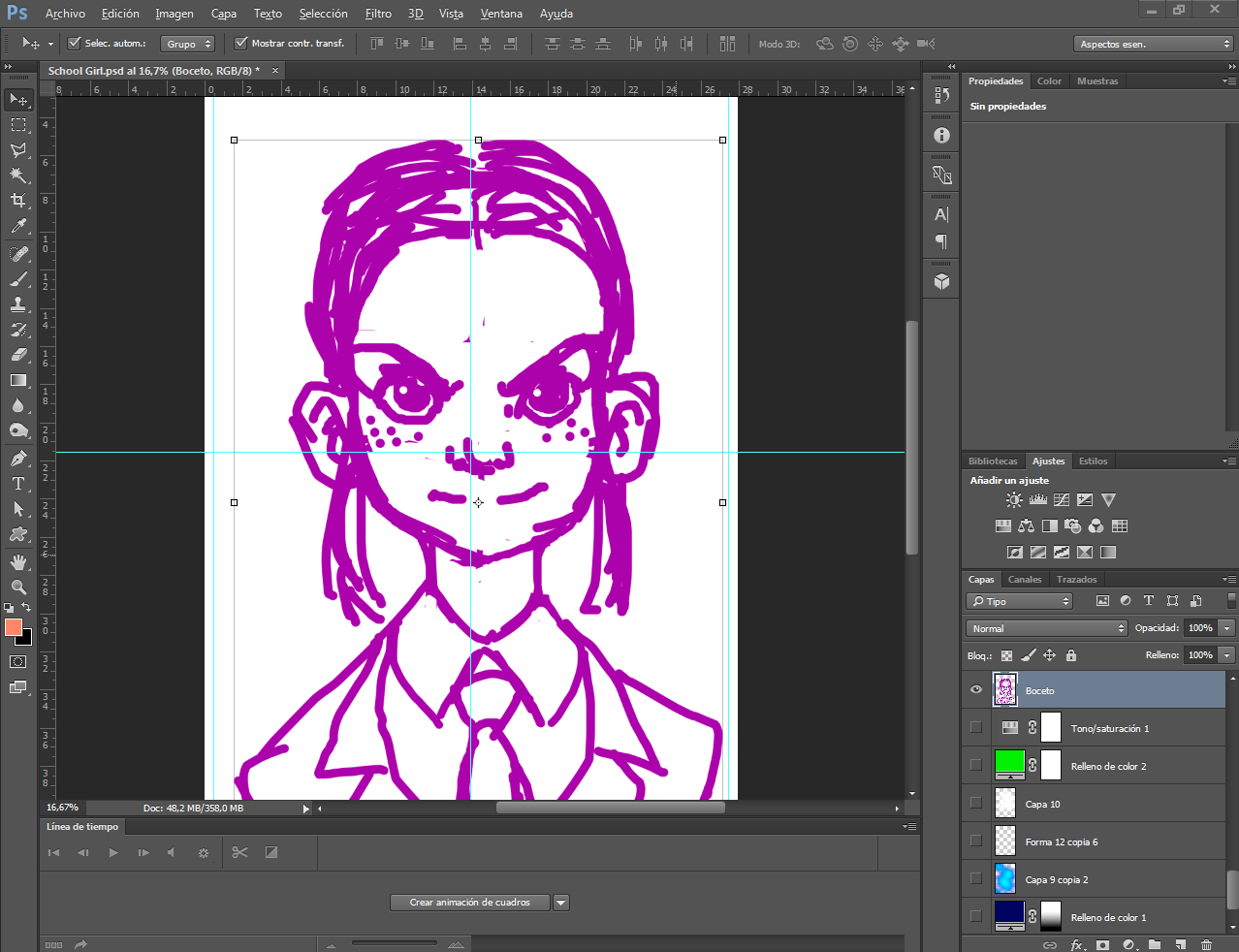Select the Move tool
The height and width of the screenshot is (952, 1239).
(x=18, y=100)
